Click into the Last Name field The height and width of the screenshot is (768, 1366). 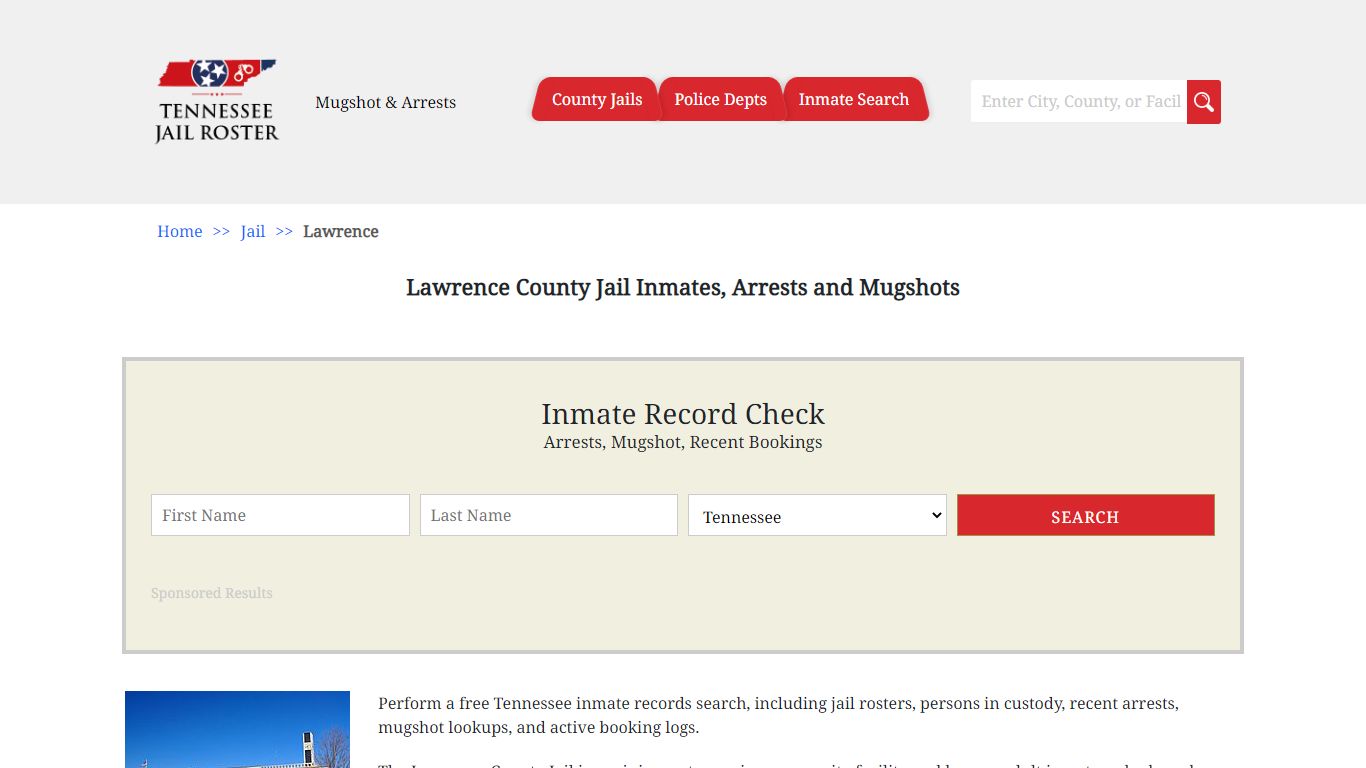[x=549, y=515]
